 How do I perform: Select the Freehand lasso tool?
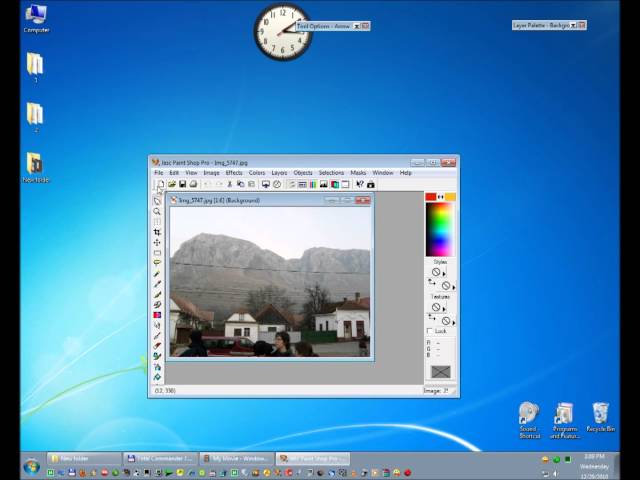pos(157,263)
